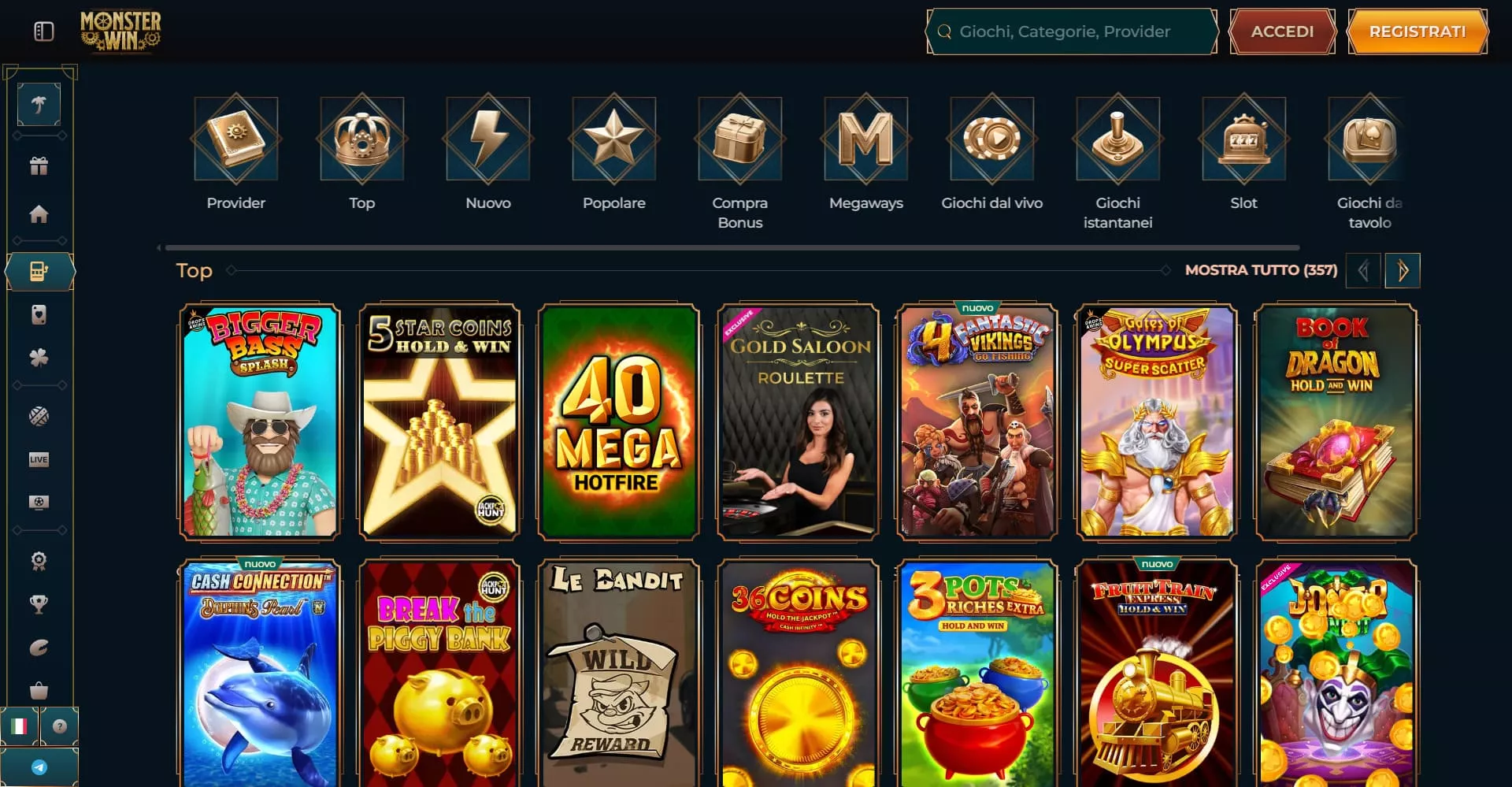Open the LIVE casino sidebar icon
1512x787 pixels.
[x=39, y=459]
